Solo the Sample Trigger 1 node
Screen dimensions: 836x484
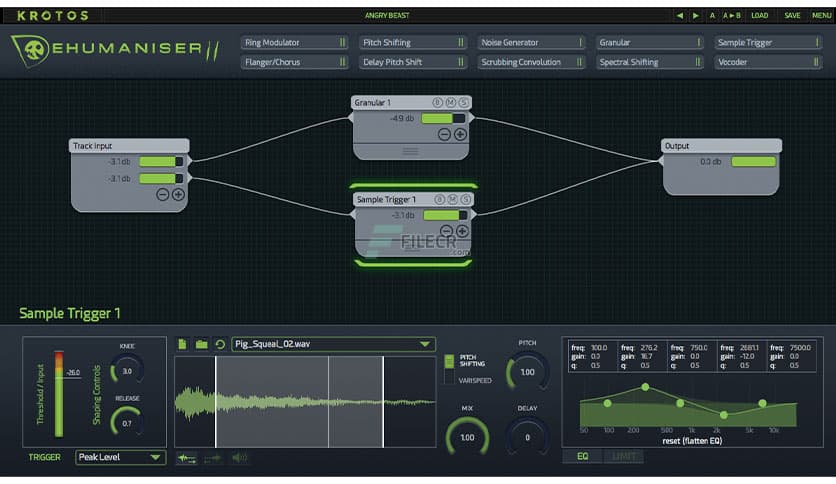pos(464,200)
